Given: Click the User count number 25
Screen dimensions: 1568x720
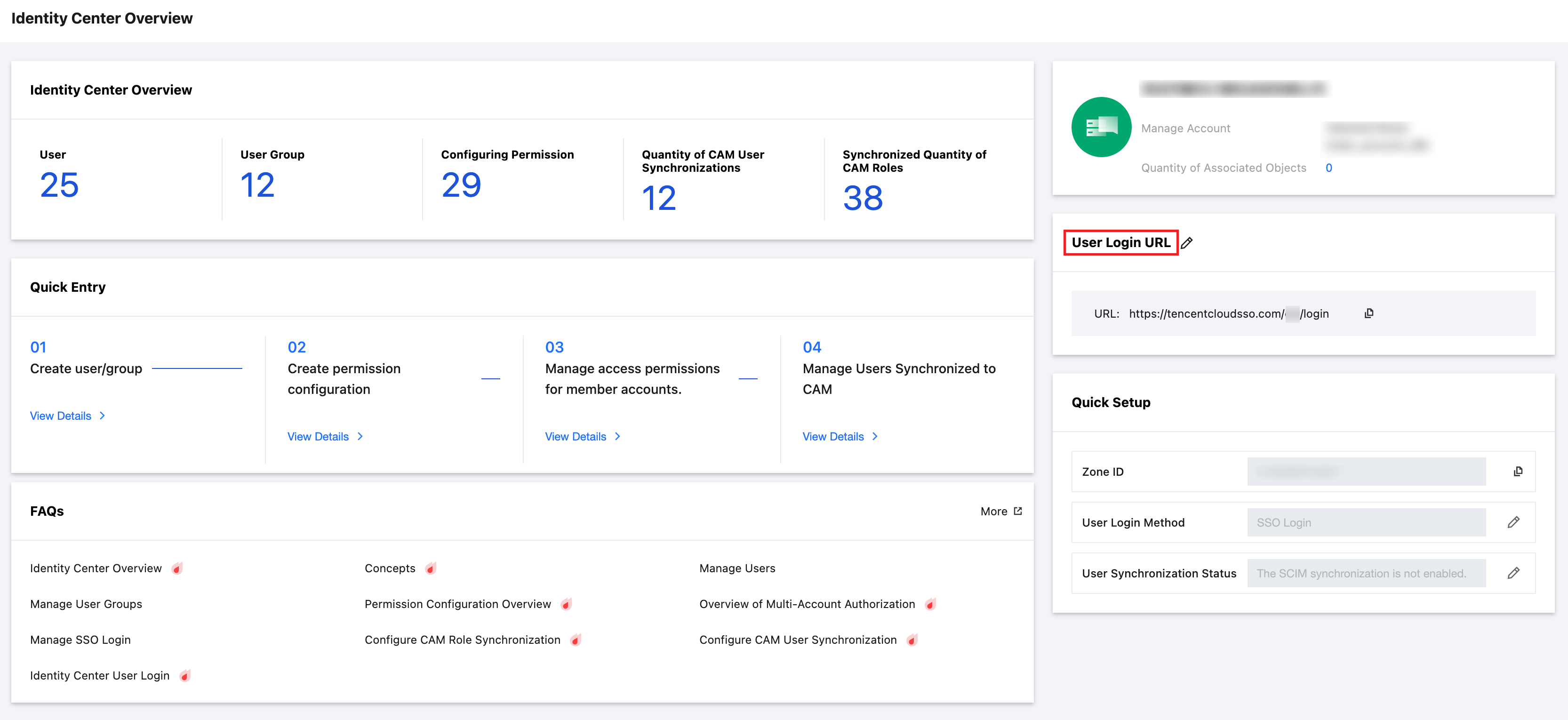Looking at the screenshot, I should [59, 185].
